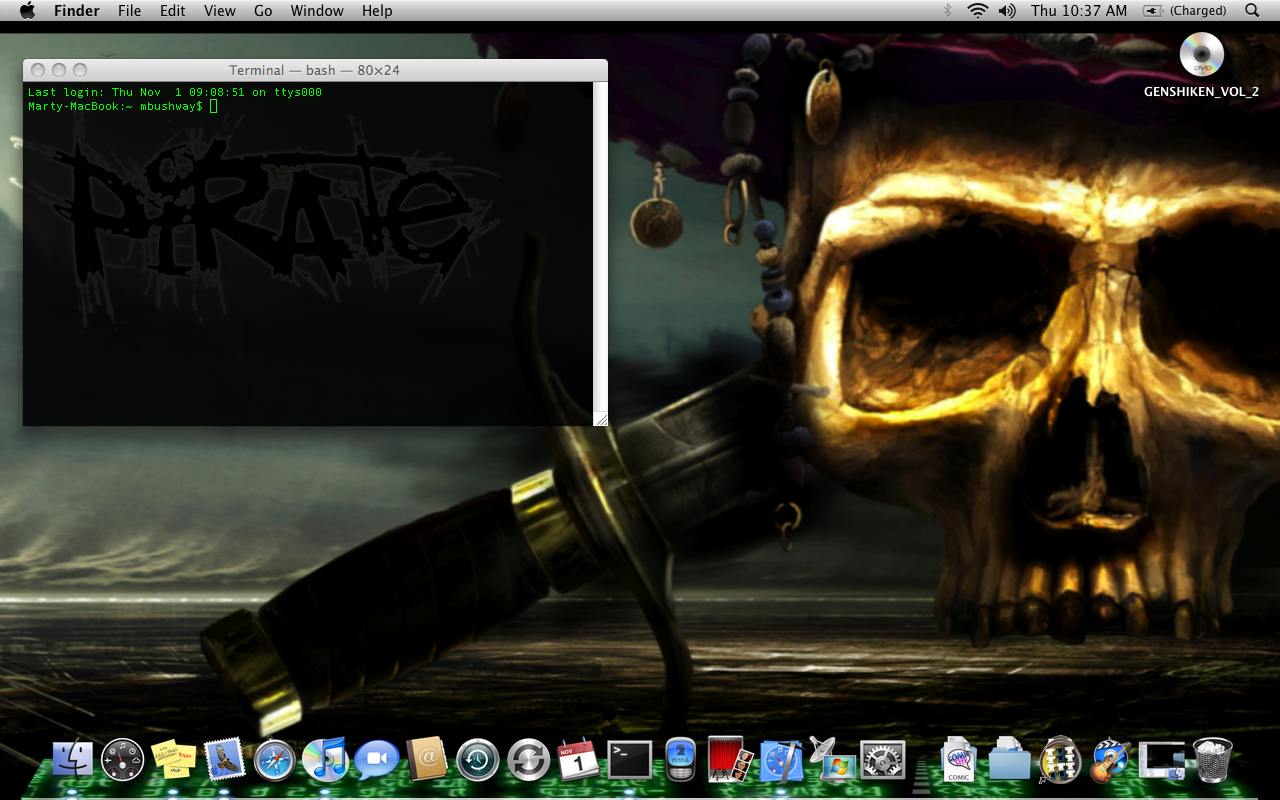
Task: Open Address Book from the Dock
Action: [x=427, y=761]
